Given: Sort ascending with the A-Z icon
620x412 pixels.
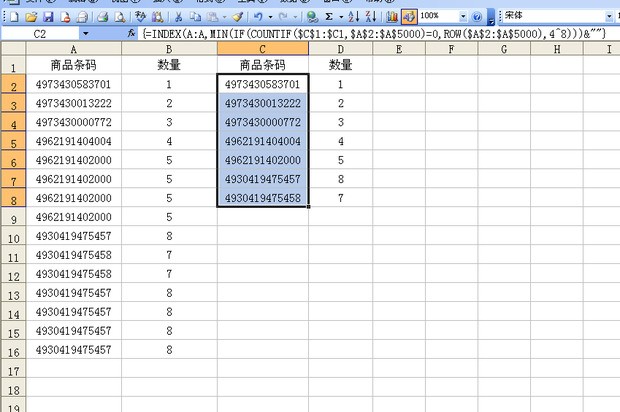Looking at the screenshot, I should coord(354,17).
